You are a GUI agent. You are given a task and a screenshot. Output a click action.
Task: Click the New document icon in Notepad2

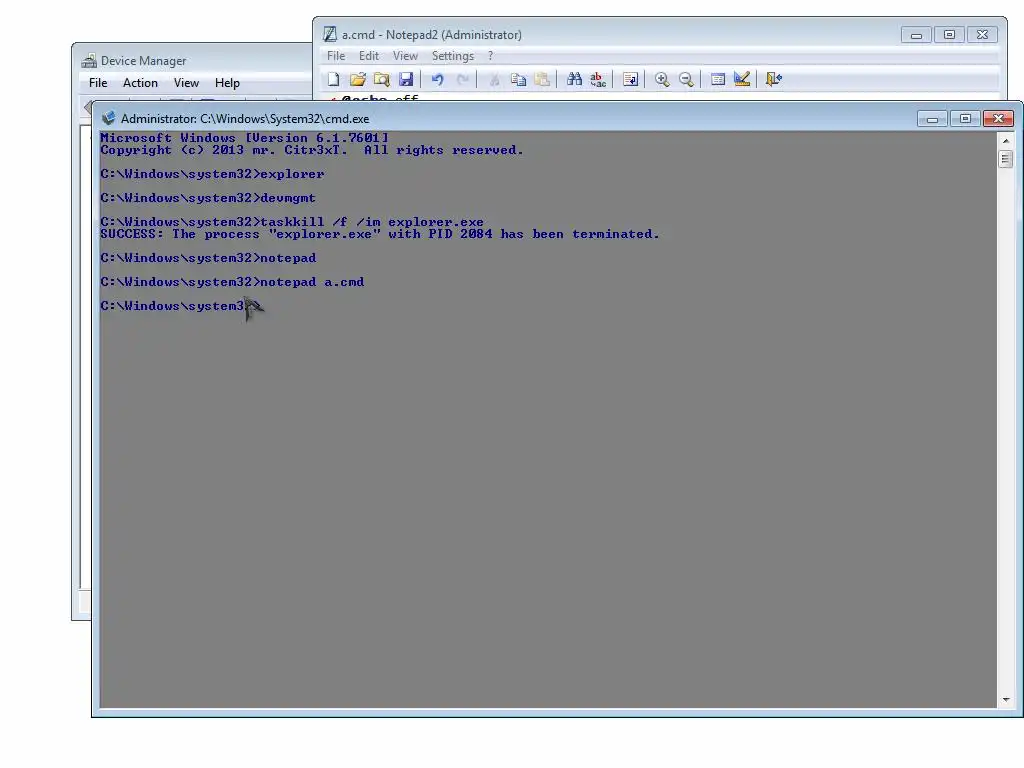(334, 80)
